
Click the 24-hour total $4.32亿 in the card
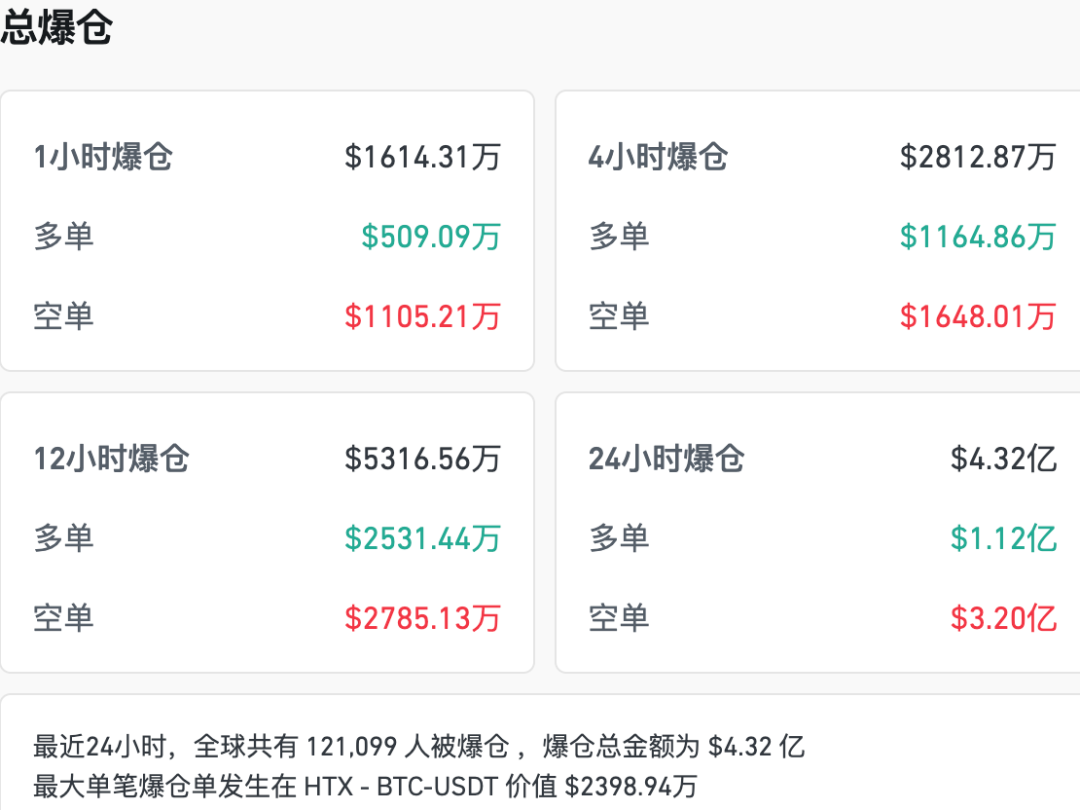tap(1003, 459)
